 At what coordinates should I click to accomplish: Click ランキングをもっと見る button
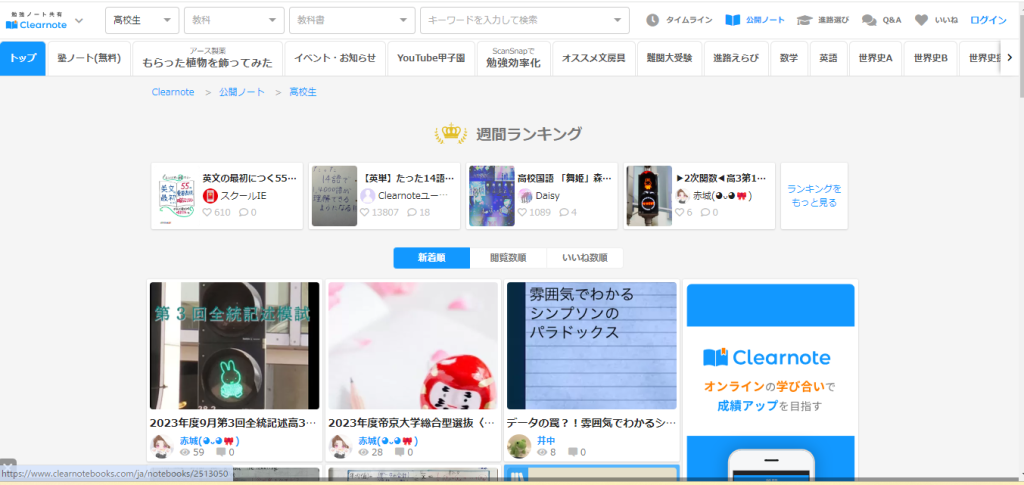coord(814,196)
